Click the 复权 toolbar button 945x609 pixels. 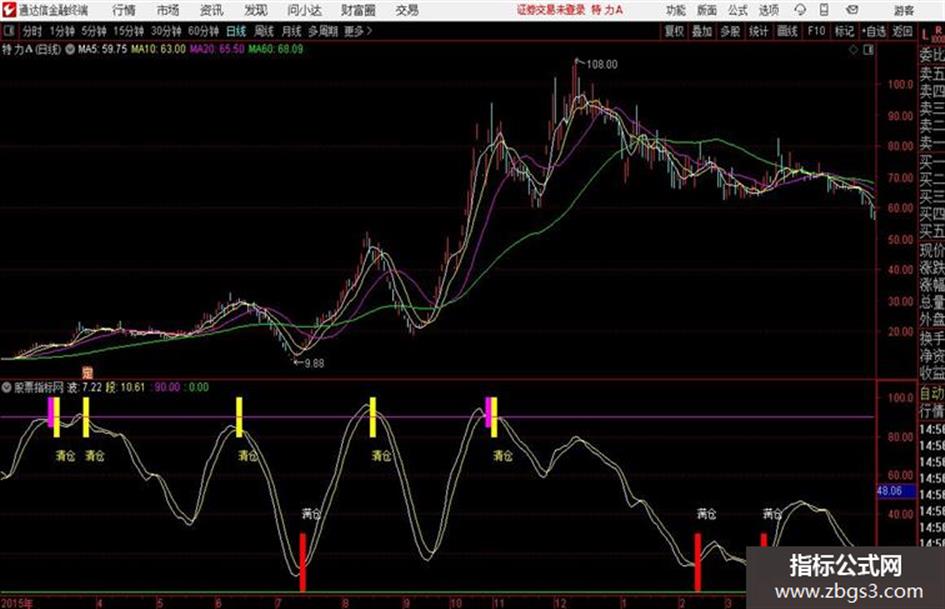tap(674, 31)
